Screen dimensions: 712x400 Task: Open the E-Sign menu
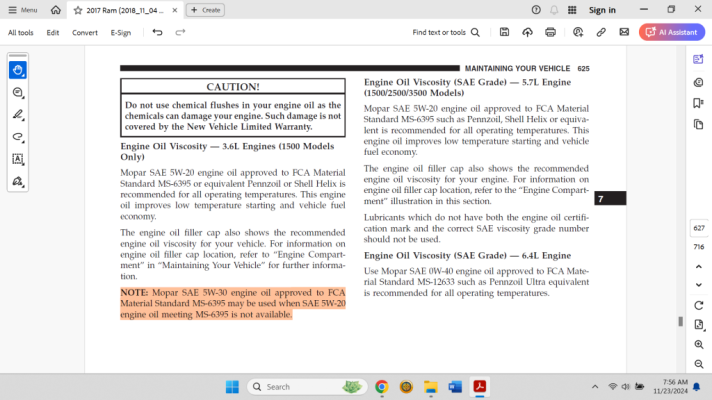[x=121, y=32]
